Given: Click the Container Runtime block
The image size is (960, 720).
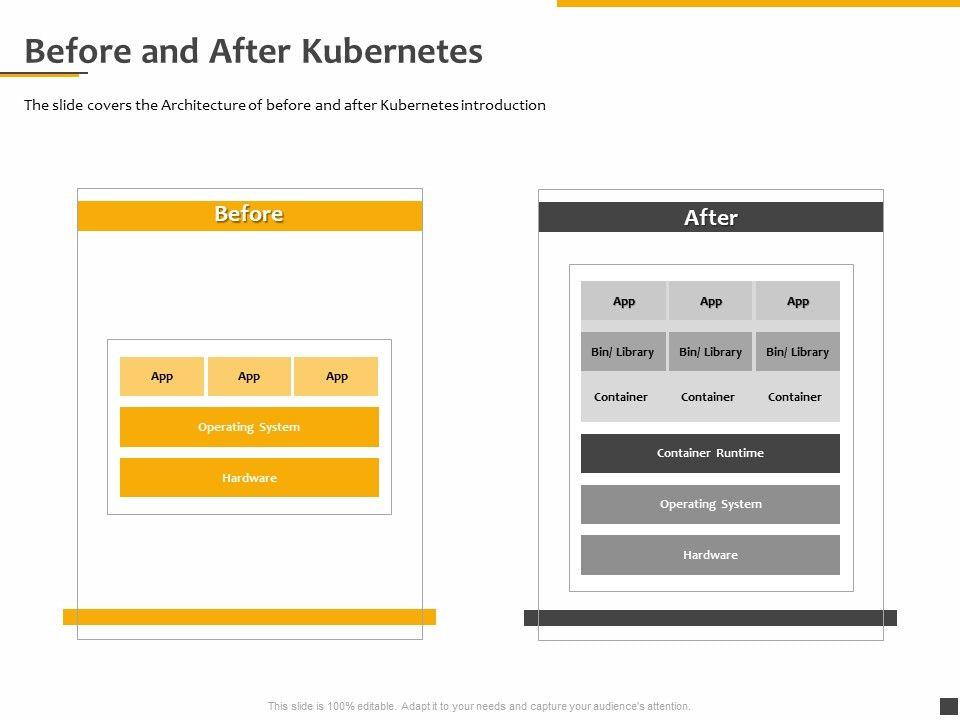Looking at the screenshot, I should (x=710, y=453).
